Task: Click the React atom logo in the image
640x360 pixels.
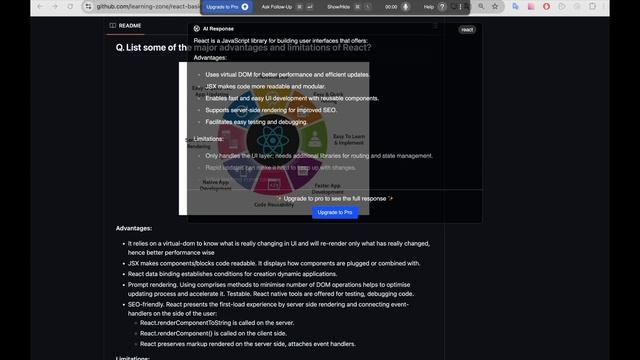Action: tap(273, 140)
